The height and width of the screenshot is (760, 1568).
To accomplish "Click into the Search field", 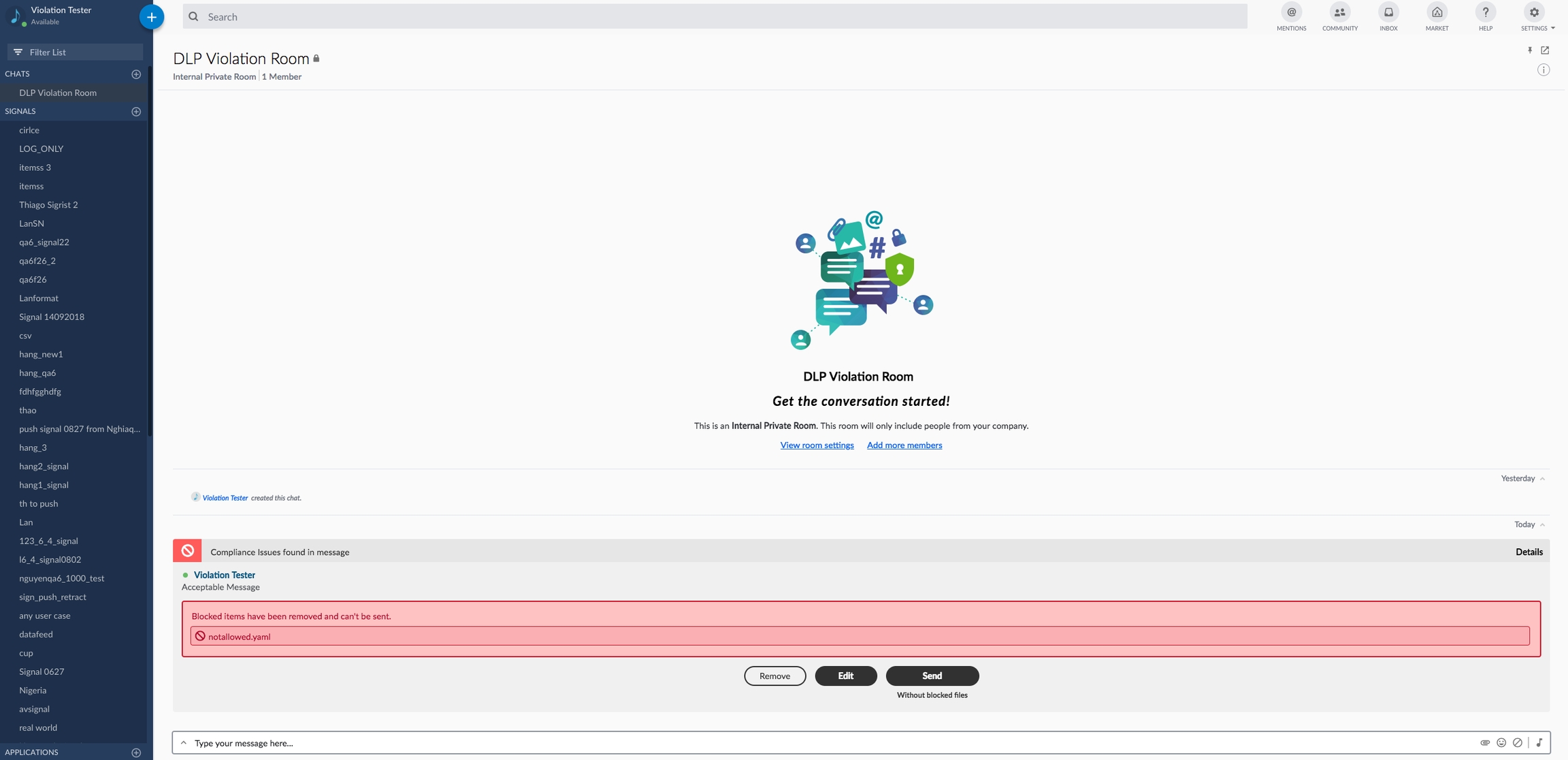I will [715, 16].
